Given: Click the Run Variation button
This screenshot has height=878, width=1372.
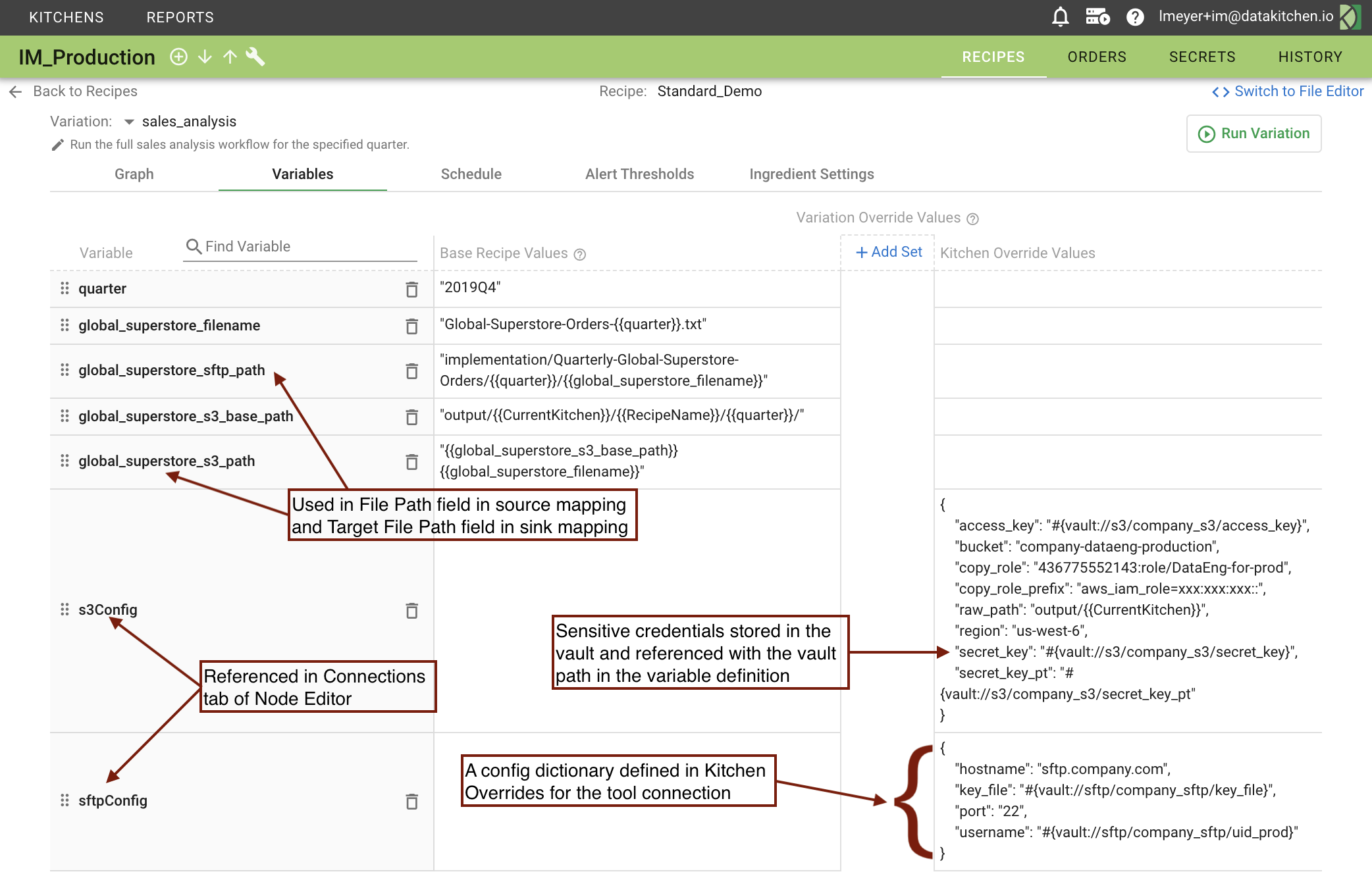Looking at the screenshot, I should click(1253, 134).
